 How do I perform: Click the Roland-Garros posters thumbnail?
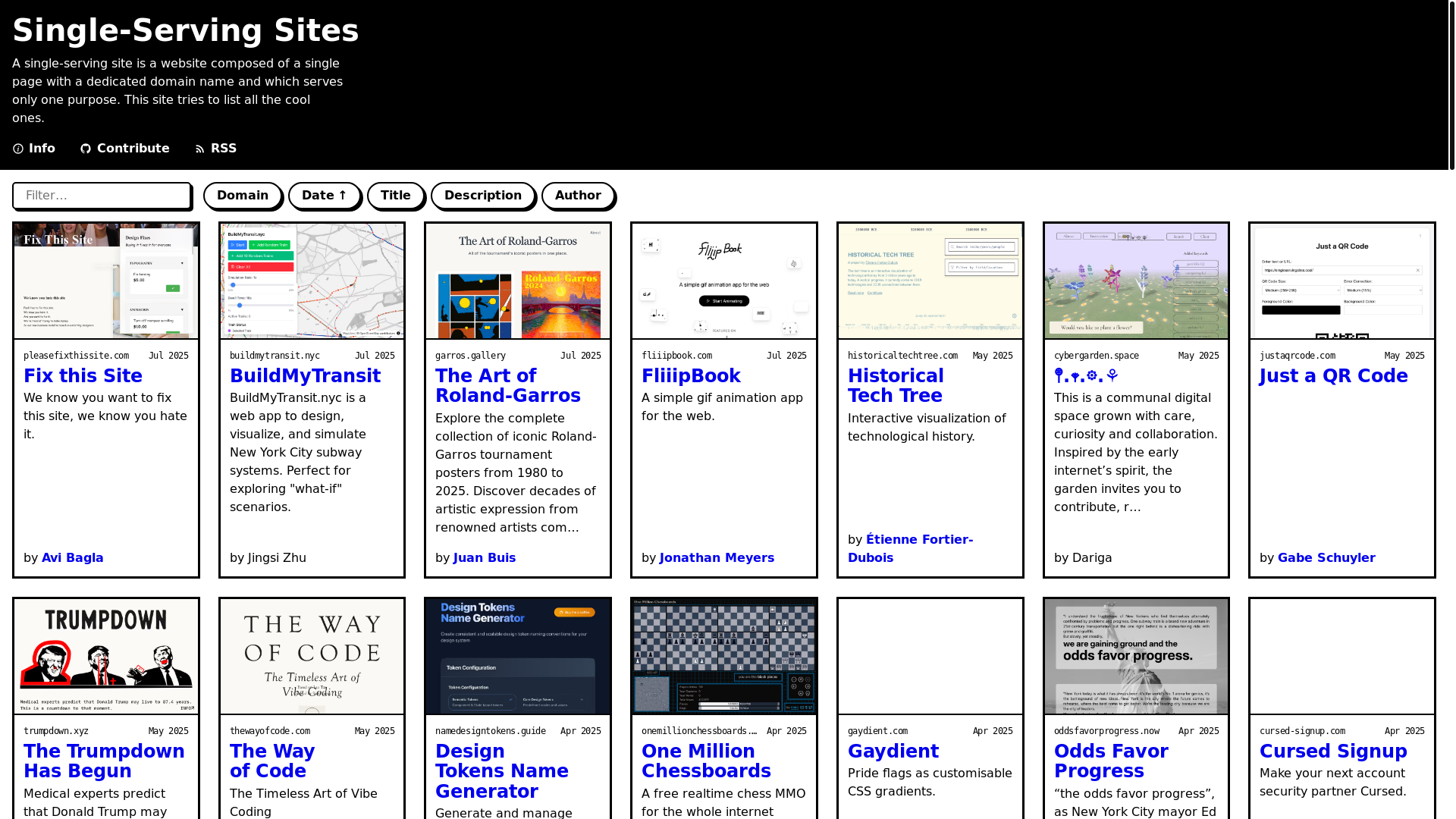click(518, 281)
